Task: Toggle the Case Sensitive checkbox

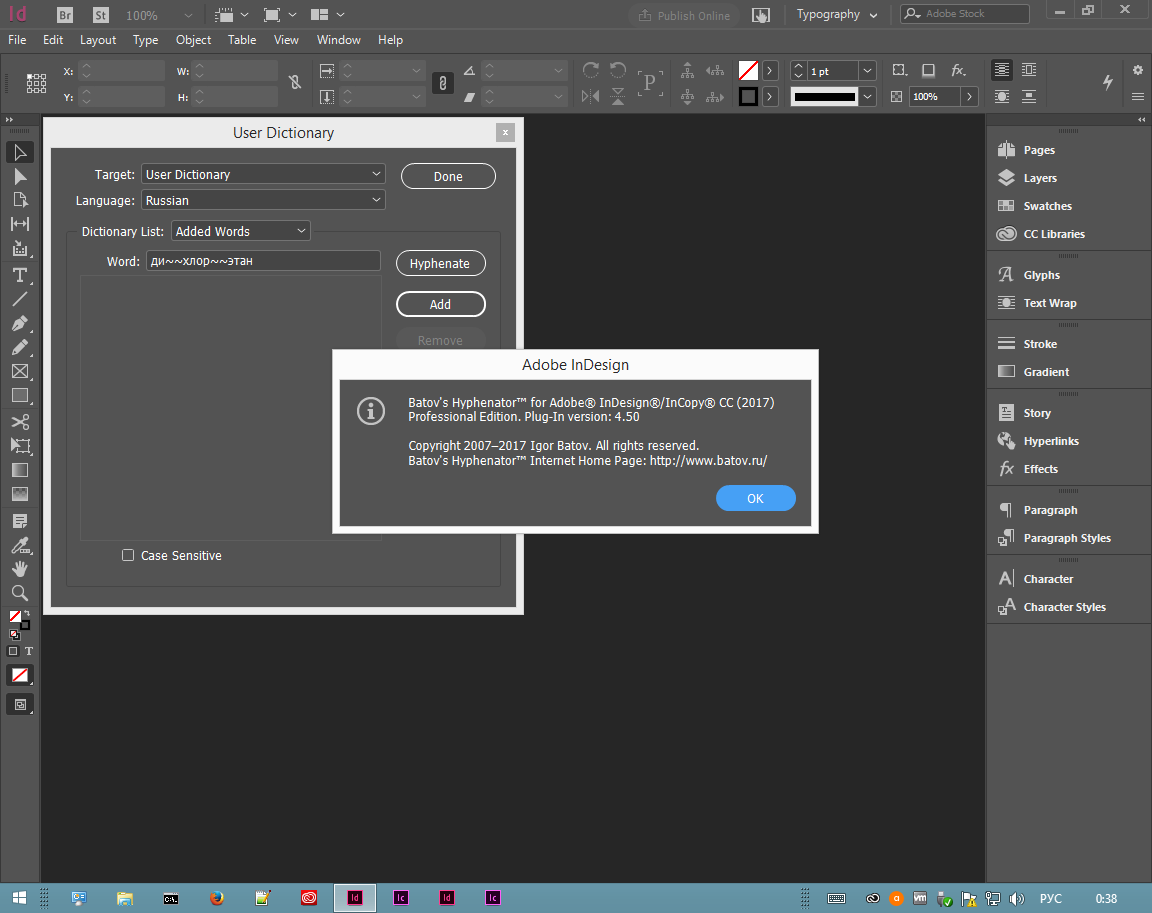Action: click(128, 555)
